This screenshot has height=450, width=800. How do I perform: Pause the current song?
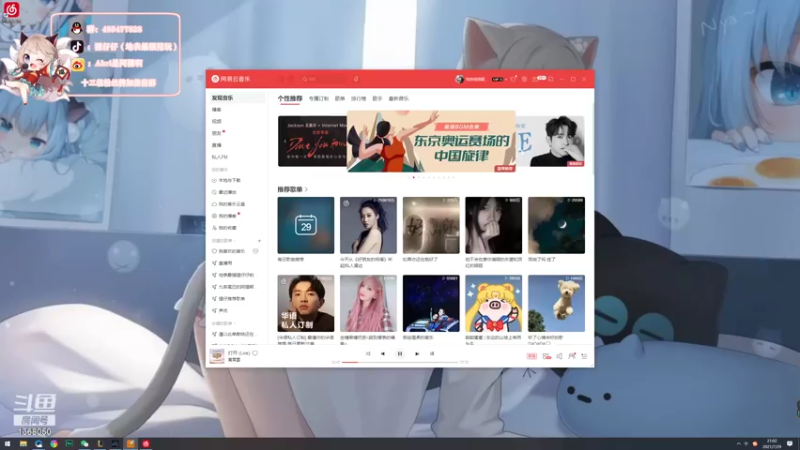(400, 354)
